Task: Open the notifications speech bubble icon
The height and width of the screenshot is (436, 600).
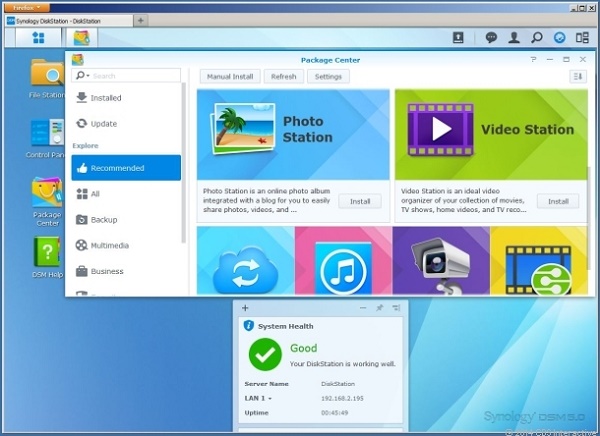Action: coord(491,38)
